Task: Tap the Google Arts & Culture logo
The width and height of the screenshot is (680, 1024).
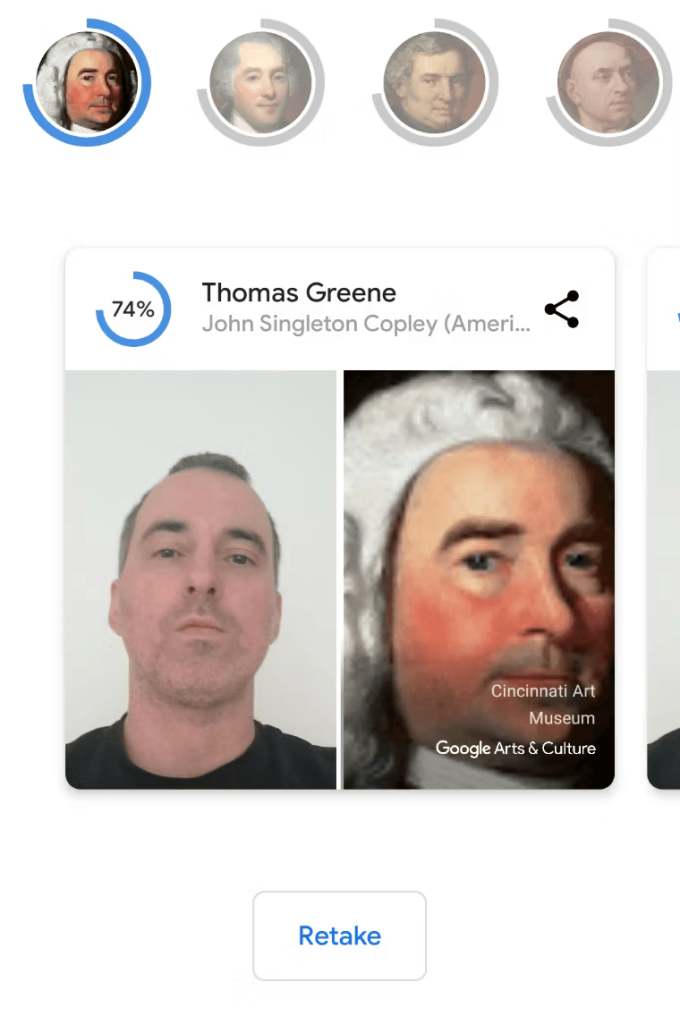Action: (515, 748)
